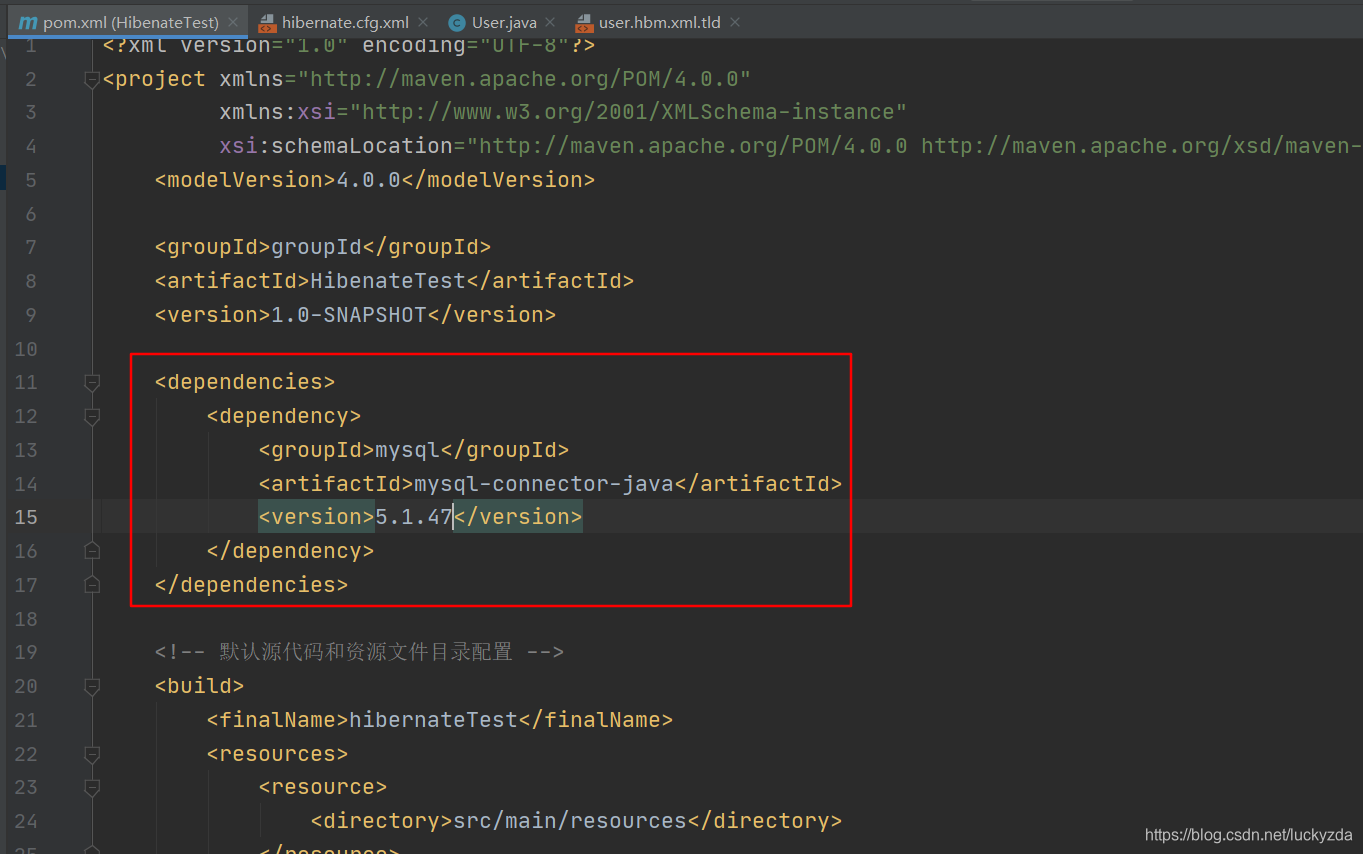Viewport: 1363px width, 854px height.
Task: Click the artifactId value HibenateTest
Action: [388, 281]
